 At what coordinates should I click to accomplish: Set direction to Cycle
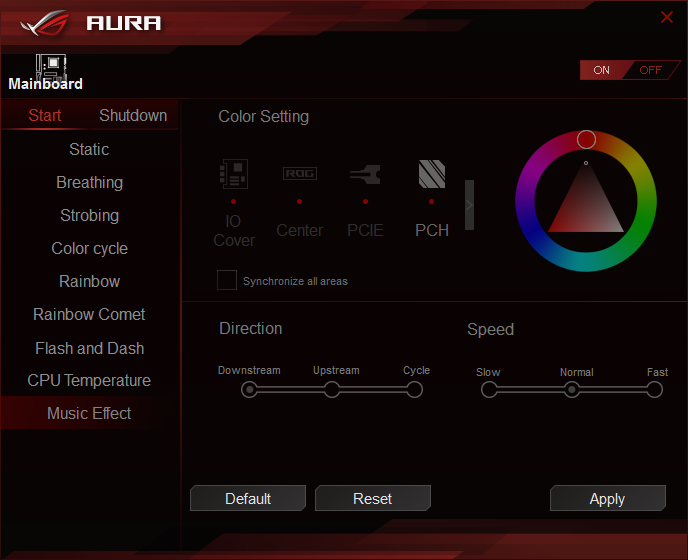[x=414, y=389]
